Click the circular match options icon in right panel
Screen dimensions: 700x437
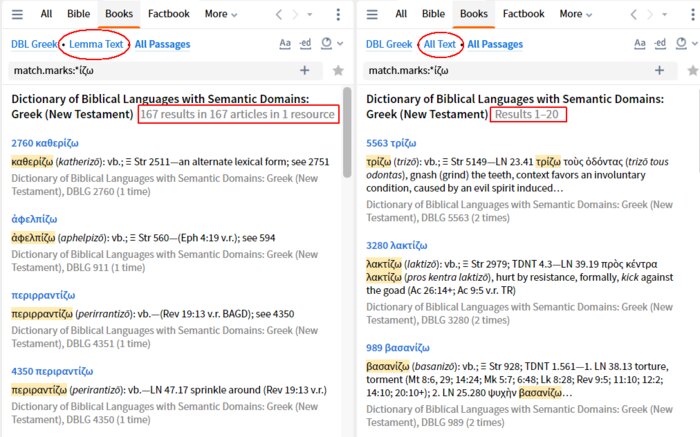pos(681,43)
